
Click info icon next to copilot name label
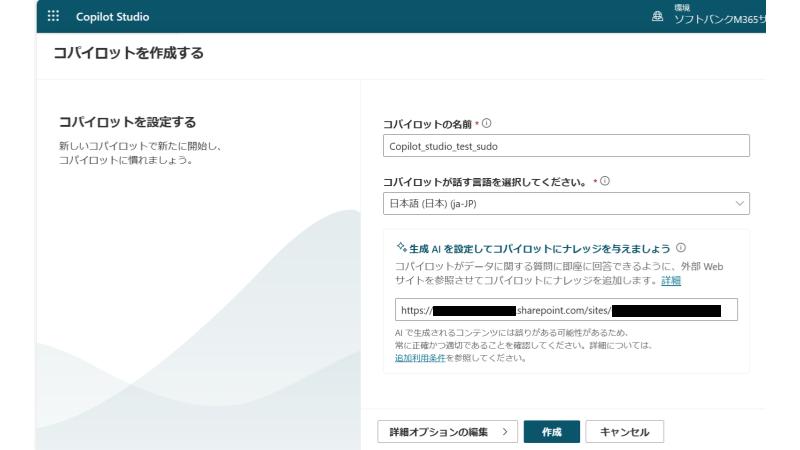tap(487, 123)
